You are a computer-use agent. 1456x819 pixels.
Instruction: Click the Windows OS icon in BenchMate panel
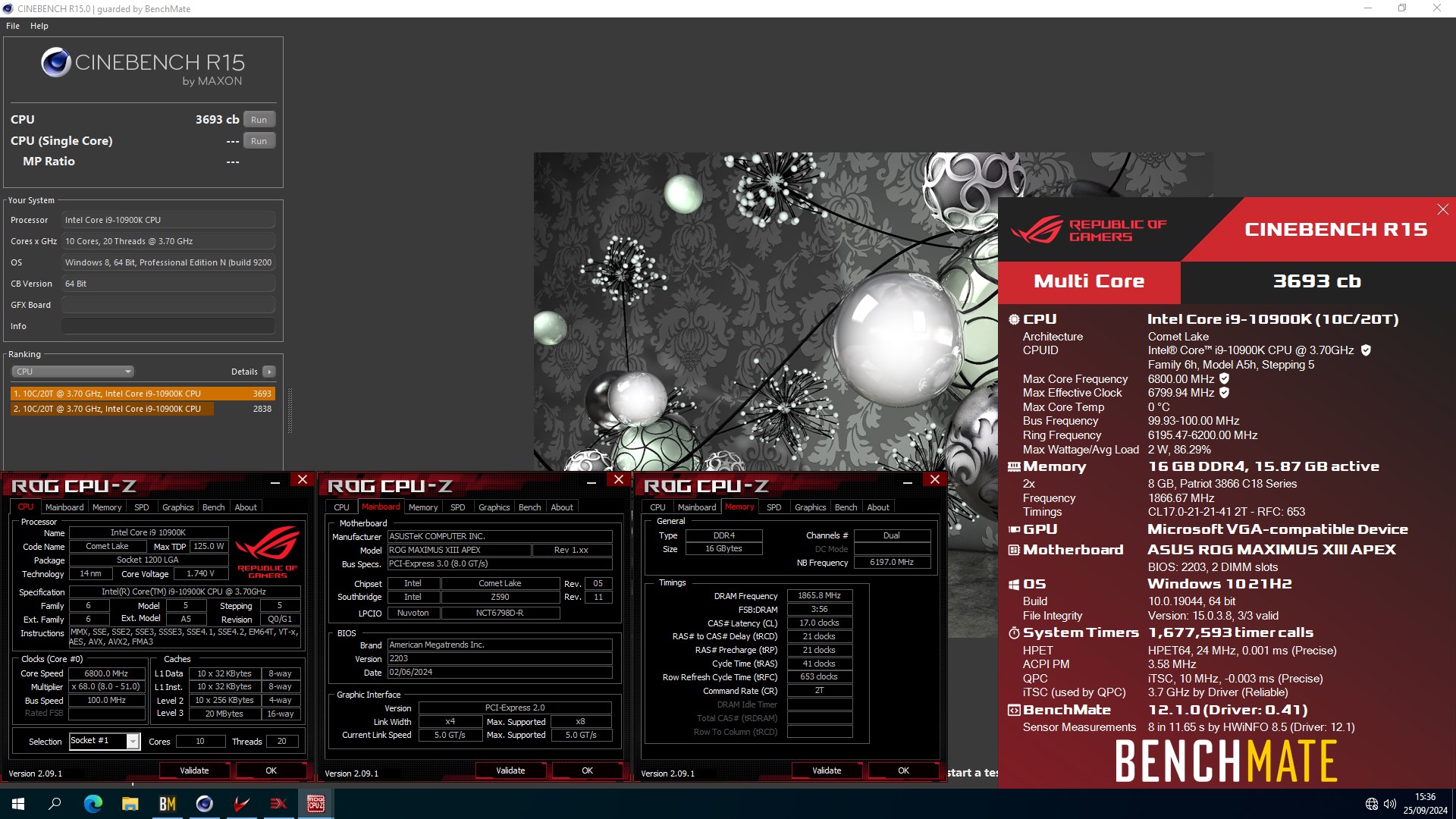[1014, 584]
